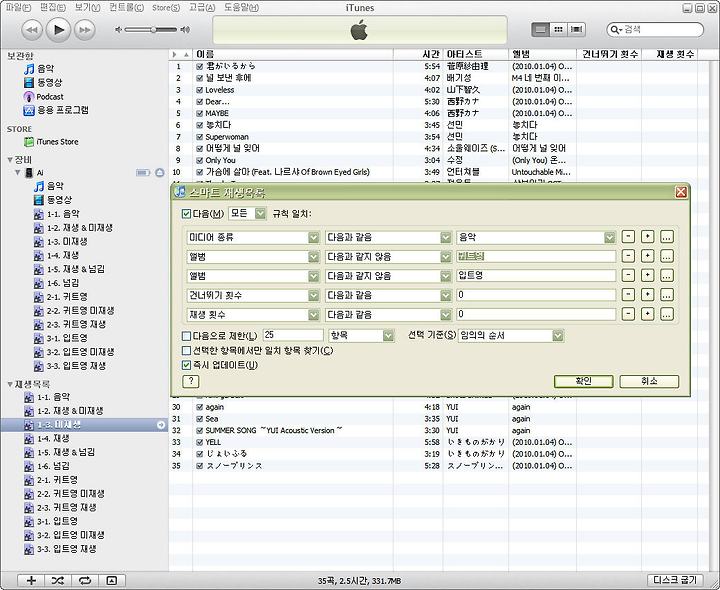
Task: Click the 디스크 굽기 button
Action: [675, 580]
